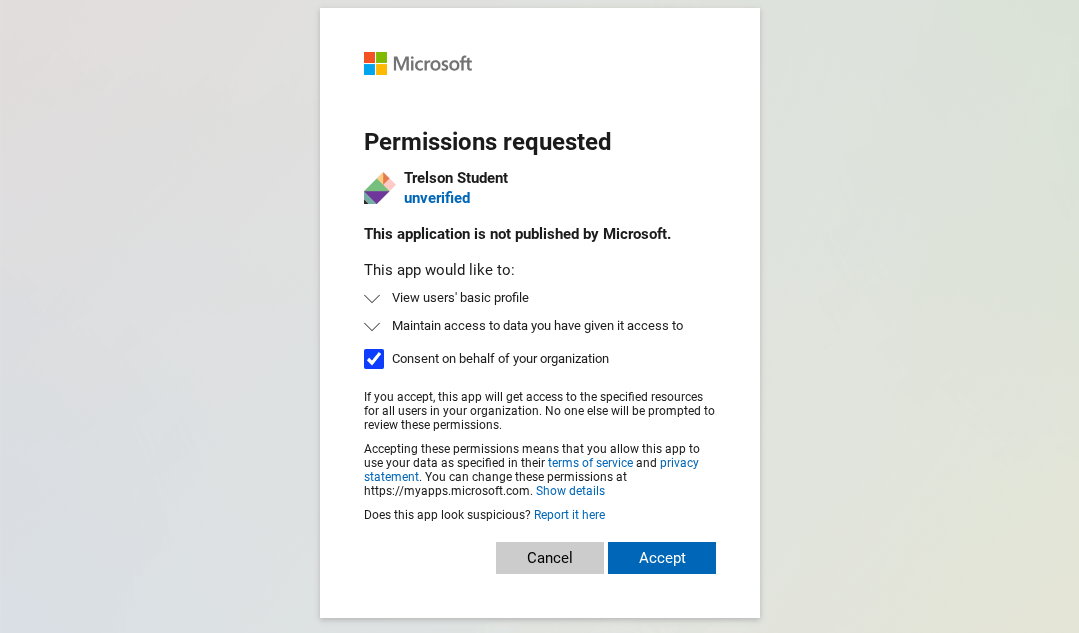The width and height of the screenshot is (1079, 633).
Task: Click the Microsoft wordmark text
Action: tap(432, 64)
